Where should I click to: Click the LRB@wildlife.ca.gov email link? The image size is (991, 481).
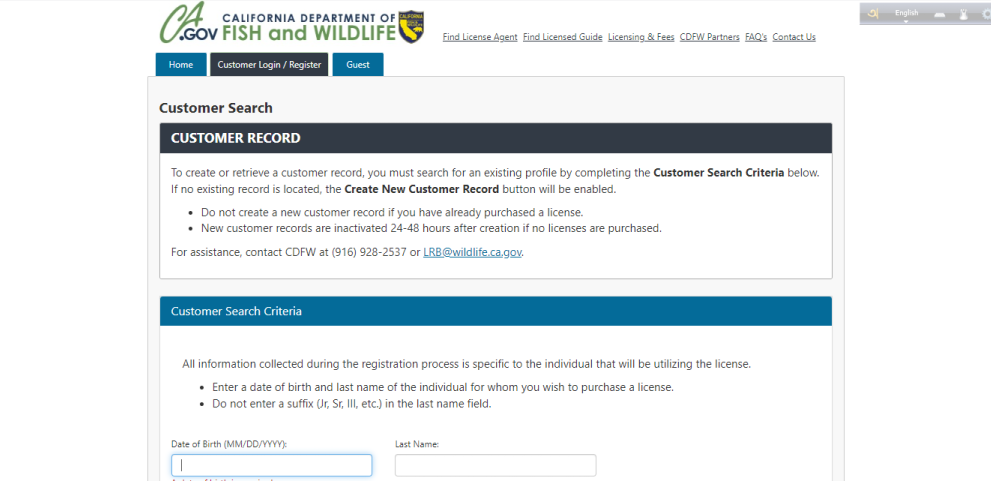472,252
